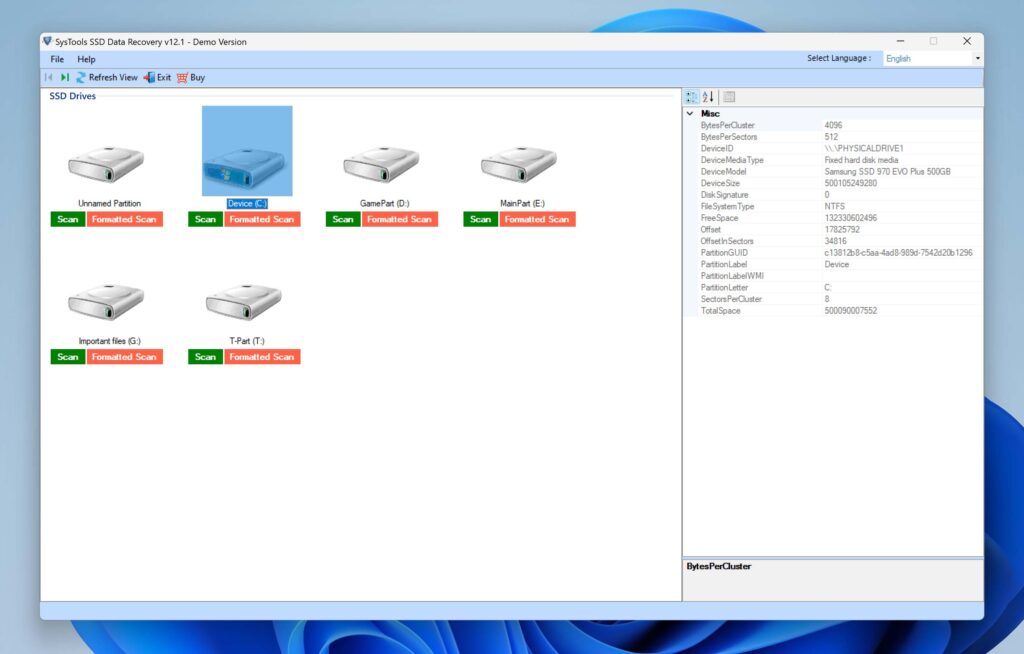The width and height of the screenshot is (1024, 654).
Task: Click Formatted Scan for Unnamed Partition
Action: pyautogui.click(x=125, y=219)
